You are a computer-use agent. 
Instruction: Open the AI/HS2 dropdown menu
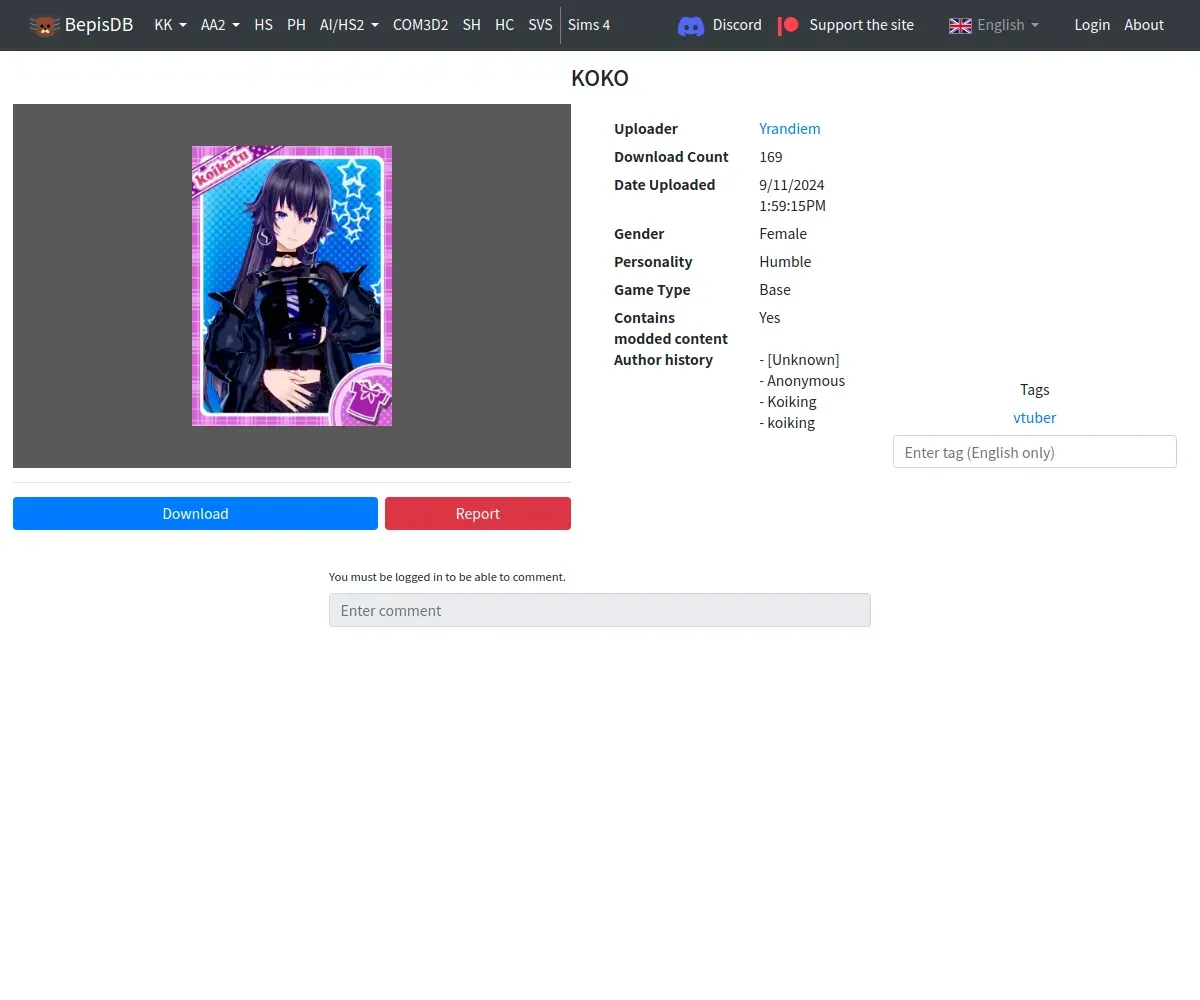[x=349, y=25]
